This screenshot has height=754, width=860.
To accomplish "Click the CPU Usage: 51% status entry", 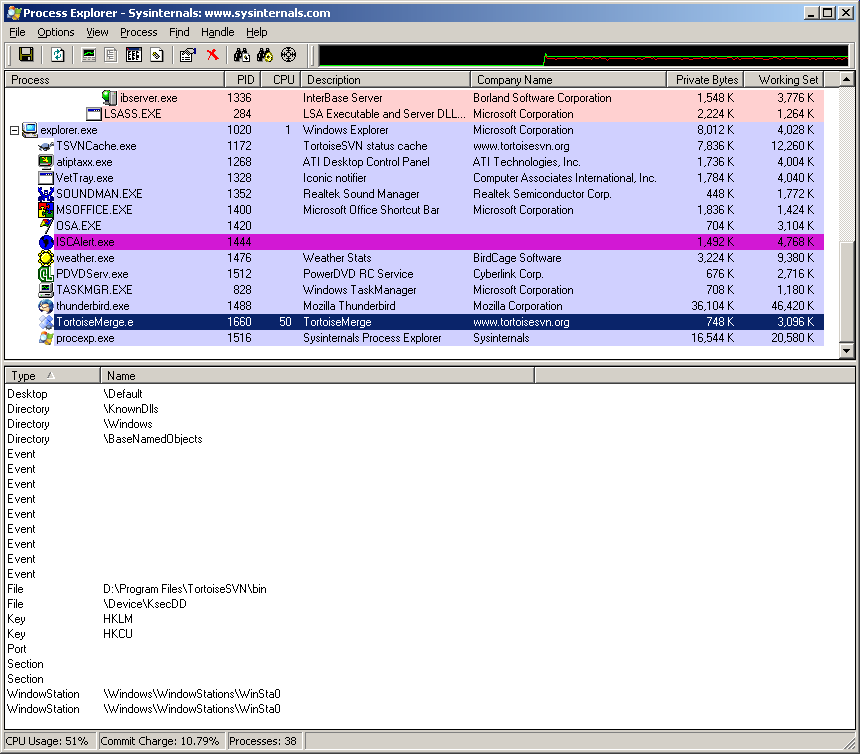I will pyautogui.click(x=49, y=741).
